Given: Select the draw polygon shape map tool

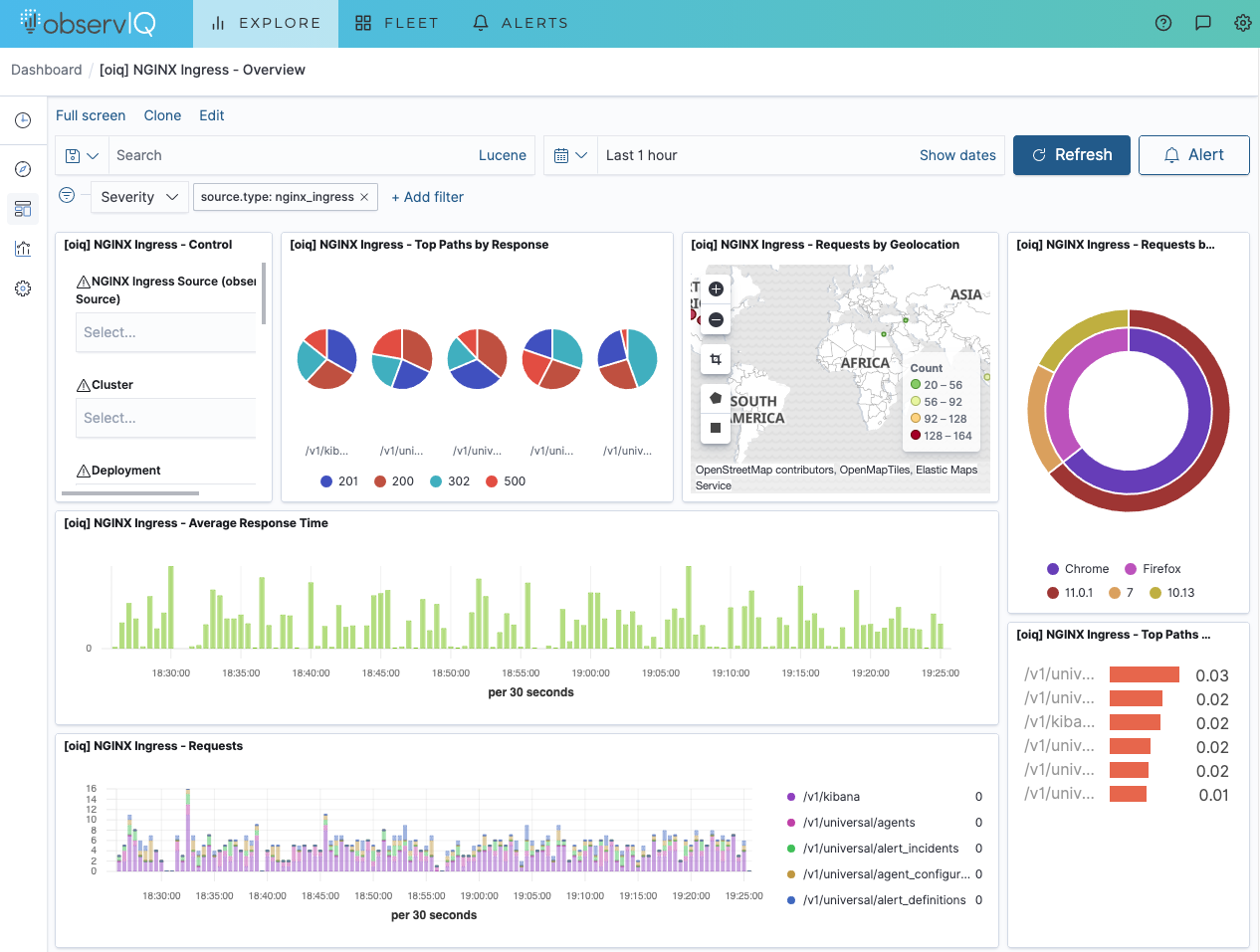Looking at the screenshot, I should 716,398.
